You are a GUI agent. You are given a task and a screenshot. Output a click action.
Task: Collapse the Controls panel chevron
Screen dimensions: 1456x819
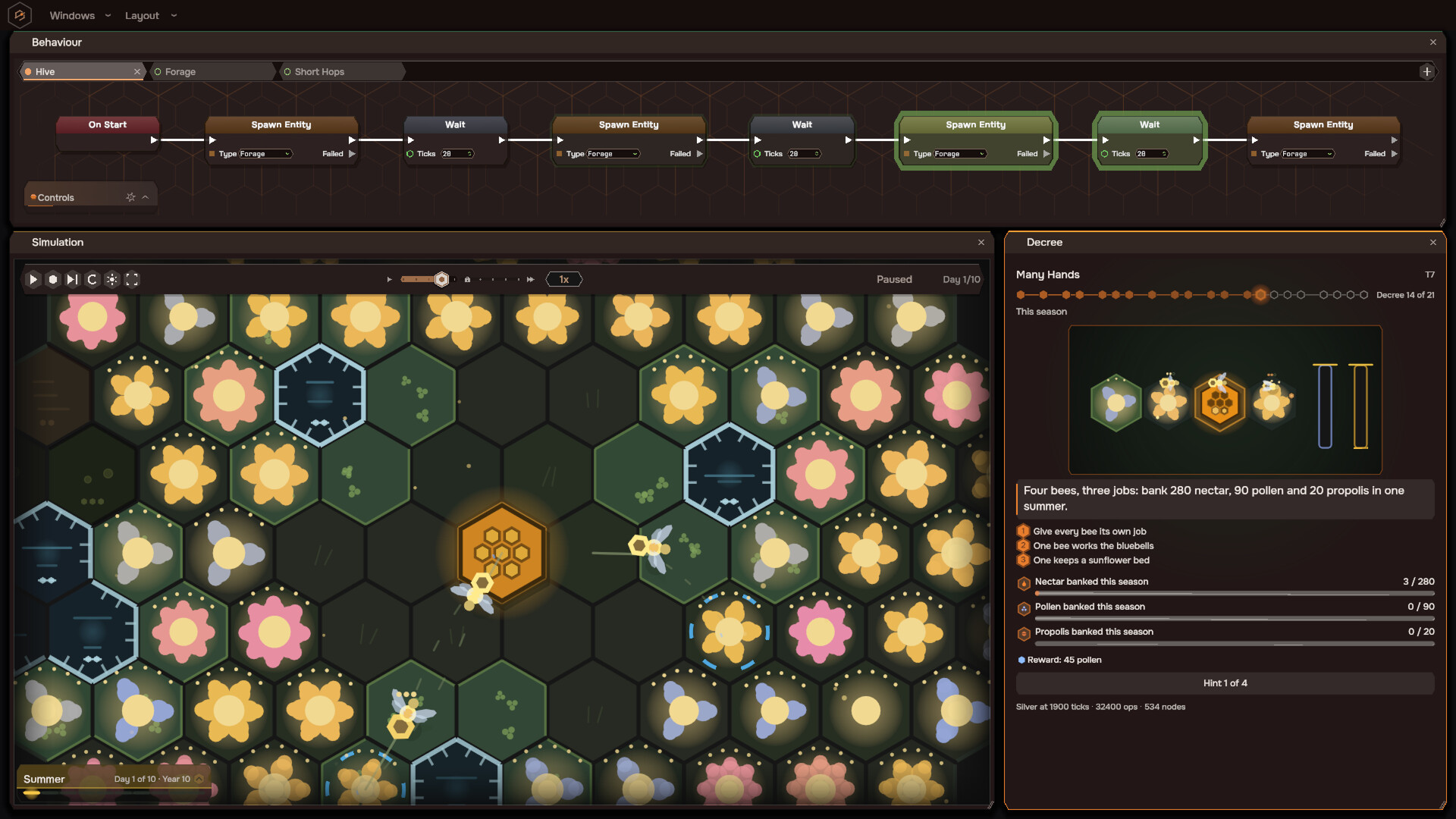tap(146, 197)
